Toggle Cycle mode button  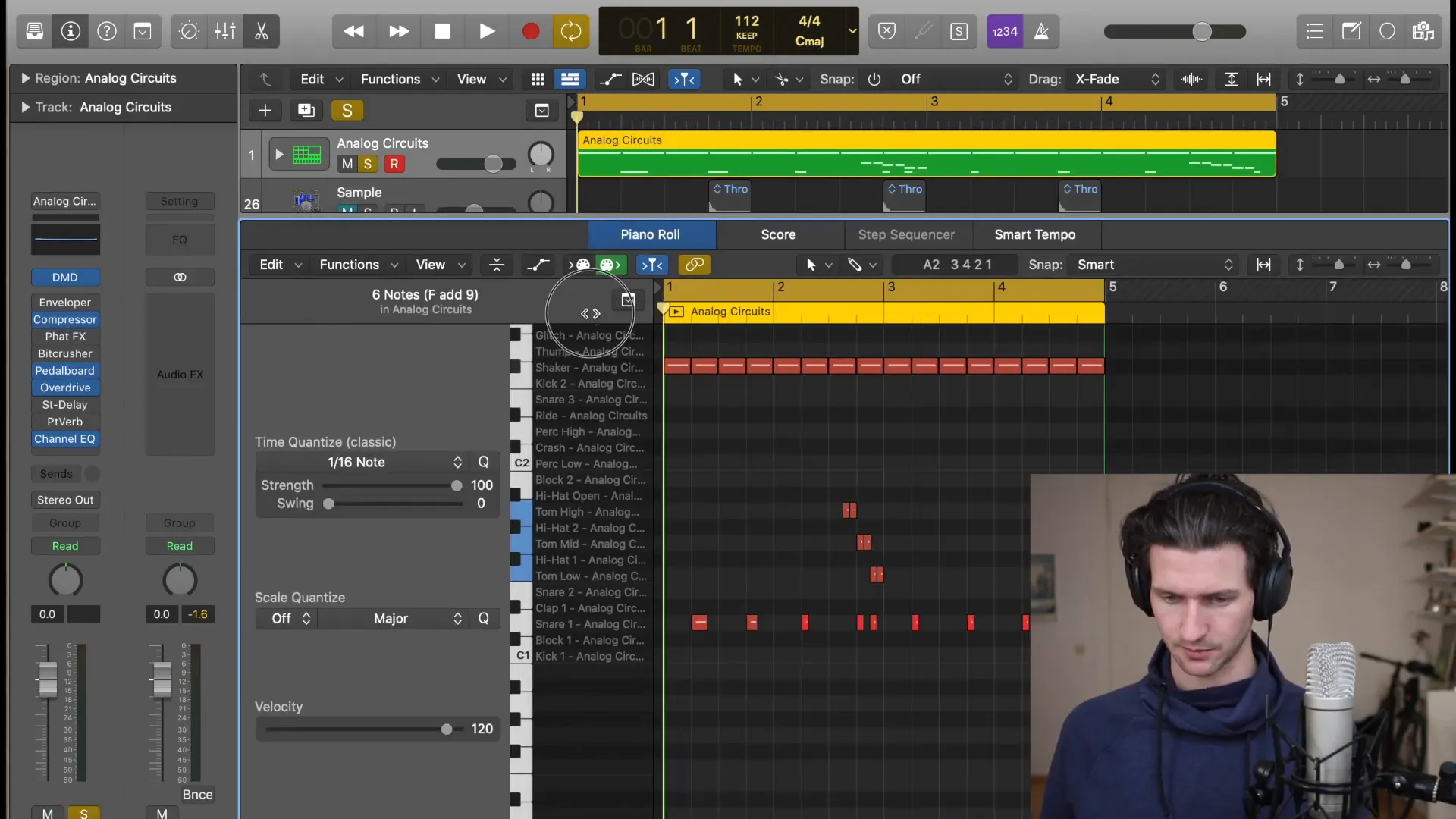(x=570, y=31)
